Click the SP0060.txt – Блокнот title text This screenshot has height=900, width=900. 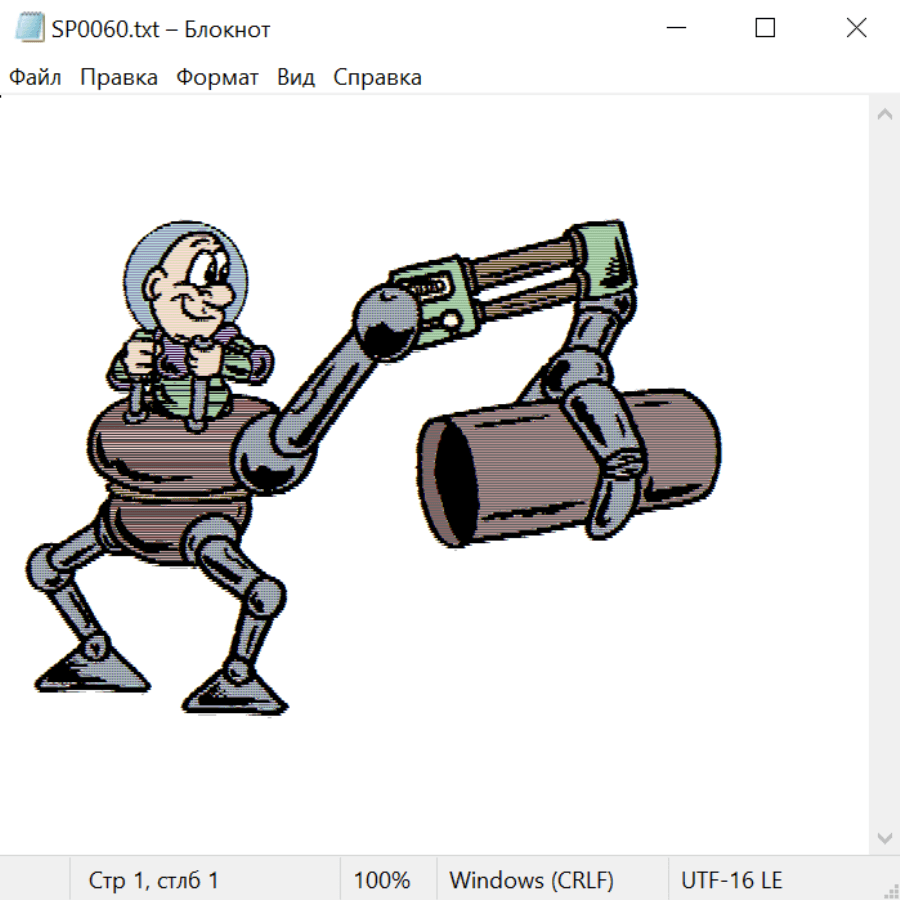[x=161, y=30]
